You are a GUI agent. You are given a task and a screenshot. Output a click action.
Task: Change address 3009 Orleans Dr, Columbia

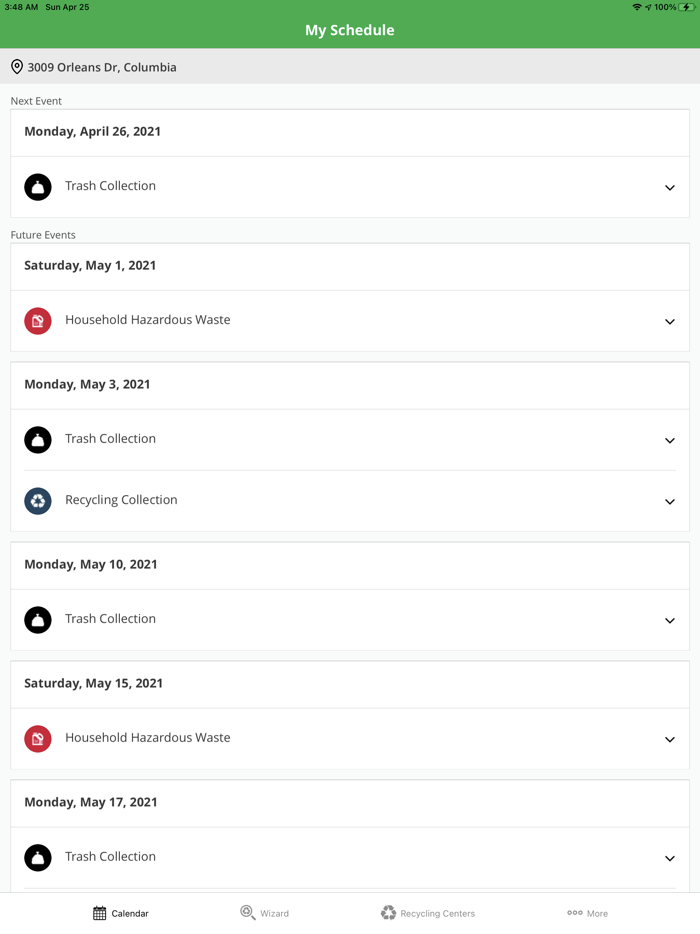click(x=102, y=67)
